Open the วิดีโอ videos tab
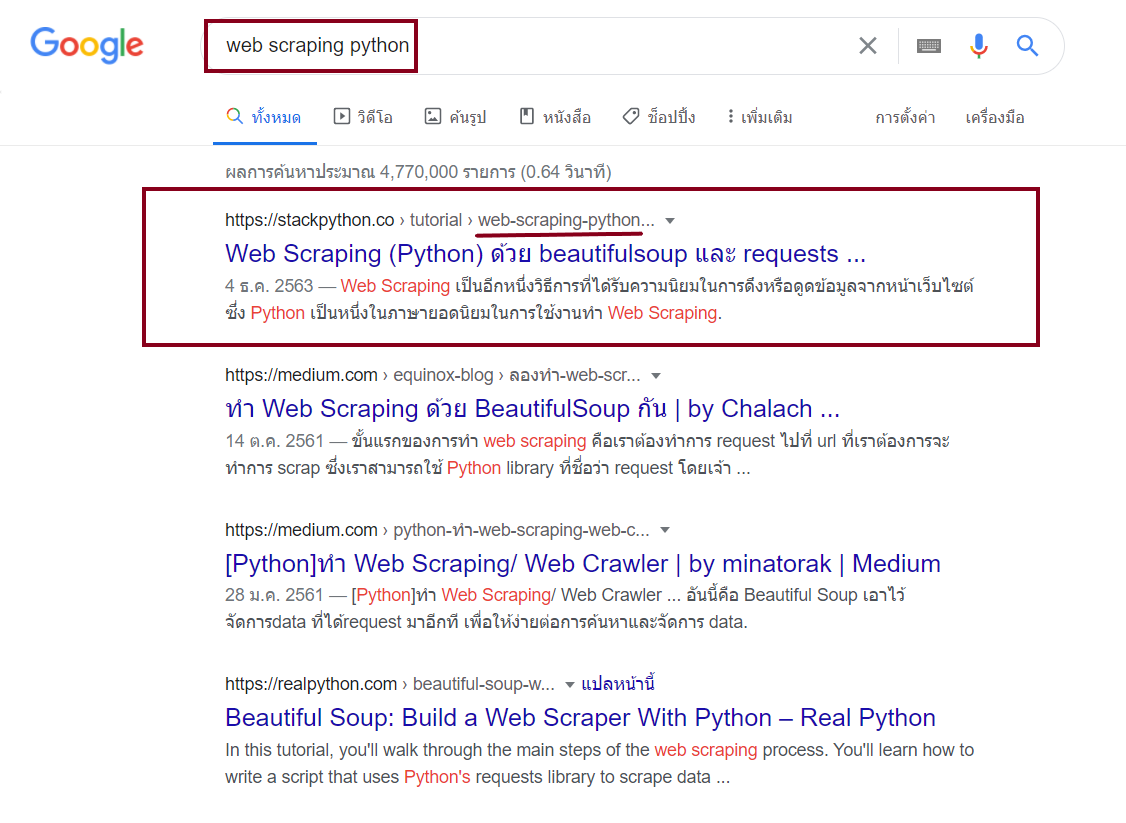Image resolution: width=1126 pixels, height=823 pixels. tap(363, 117)
